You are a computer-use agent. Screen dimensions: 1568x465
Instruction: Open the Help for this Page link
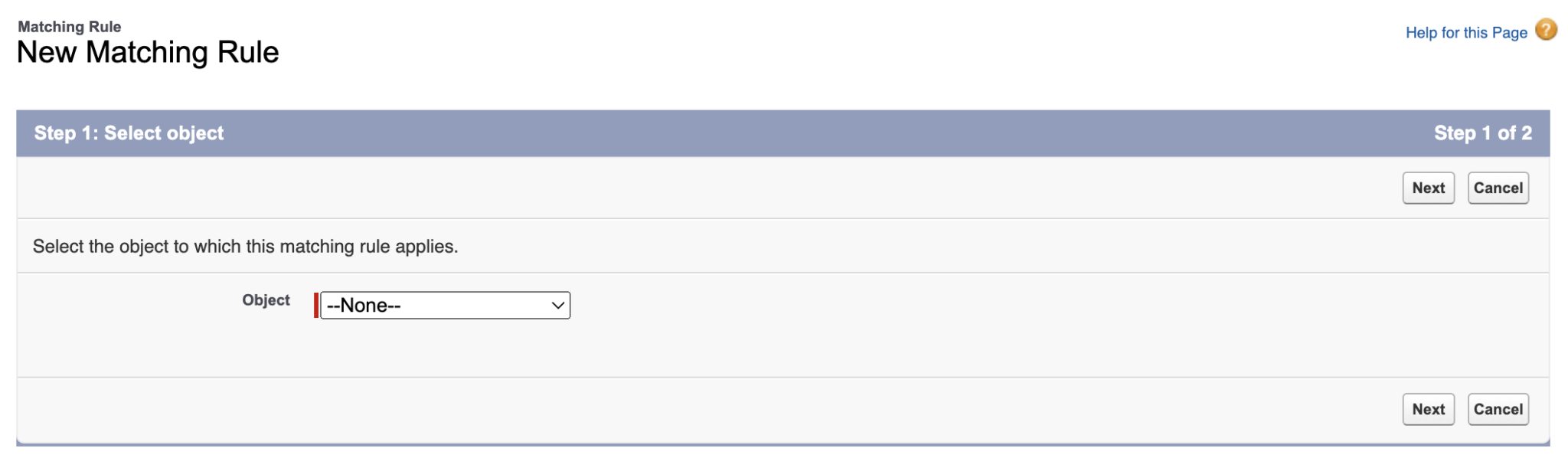[1465, 31]
